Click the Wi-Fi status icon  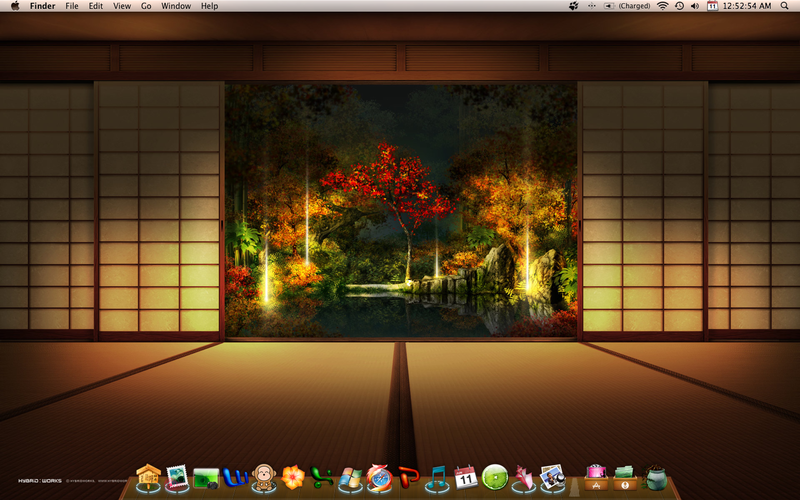point(662,6)
